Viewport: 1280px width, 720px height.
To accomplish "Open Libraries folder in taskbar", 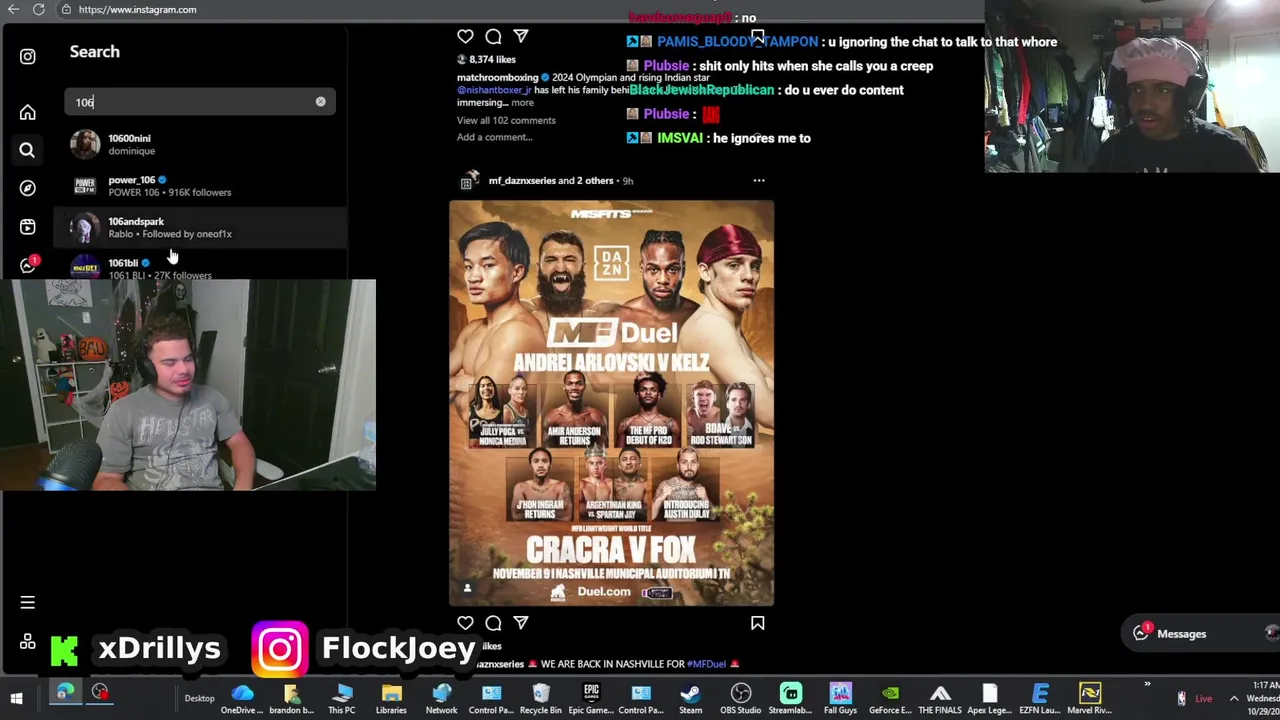I will point(391,698).
